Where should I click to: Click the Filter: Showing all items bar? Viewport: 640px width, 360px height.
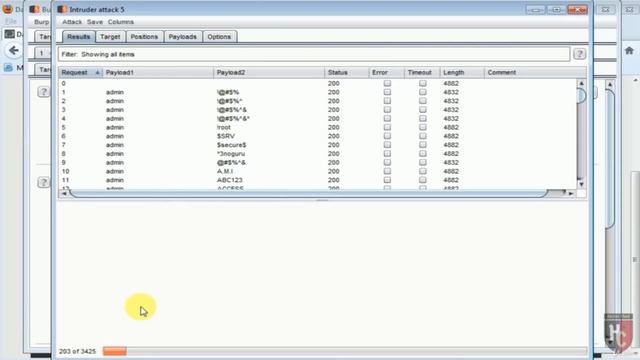(313, 54)
